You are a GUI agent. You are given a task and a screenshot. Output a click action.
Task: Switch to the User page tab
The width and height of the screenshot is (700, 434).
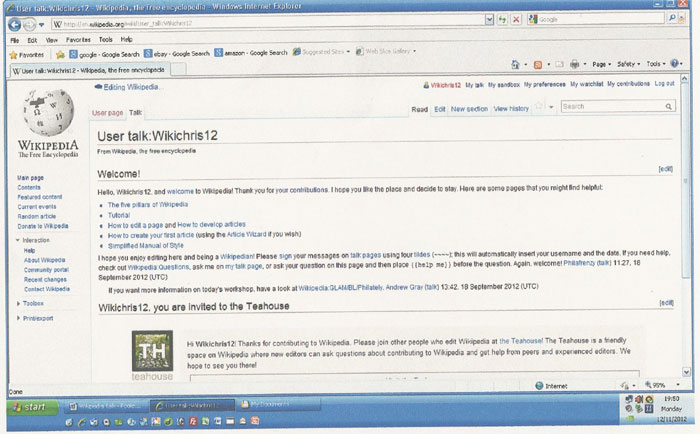(107, 113)
